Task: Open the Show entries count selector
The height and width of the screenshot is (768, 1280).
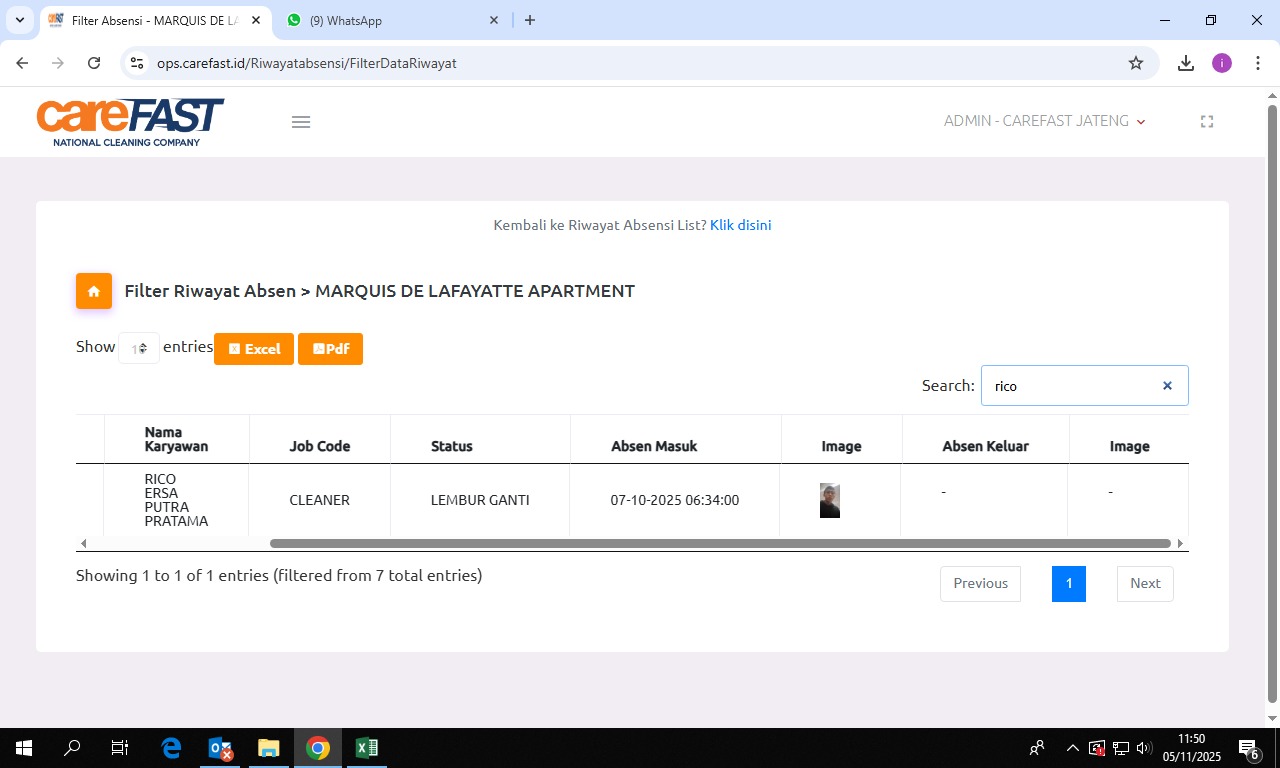Action: (x=139, y=348)
